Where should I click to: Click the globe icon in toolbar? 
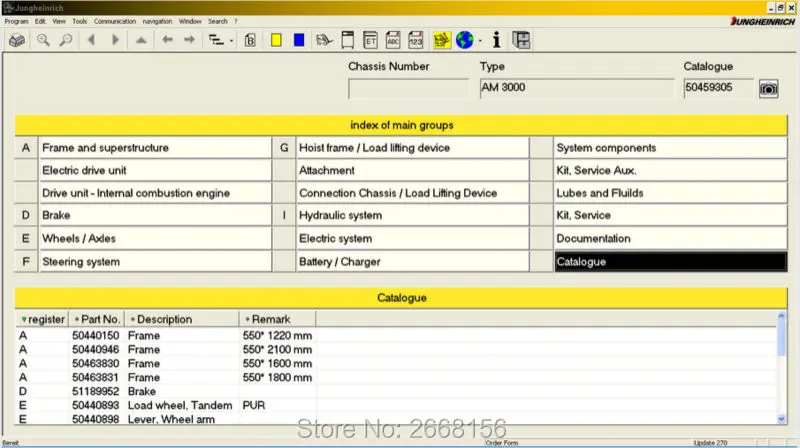tap(465, 40)
